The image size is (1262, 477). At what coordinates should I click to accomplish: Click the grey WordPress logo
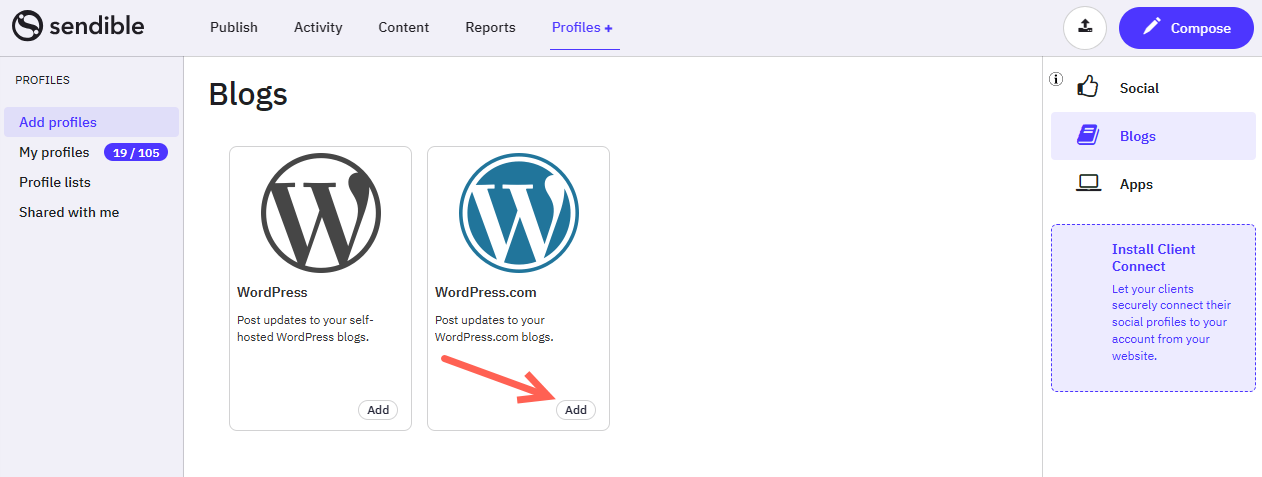point(320,213)
